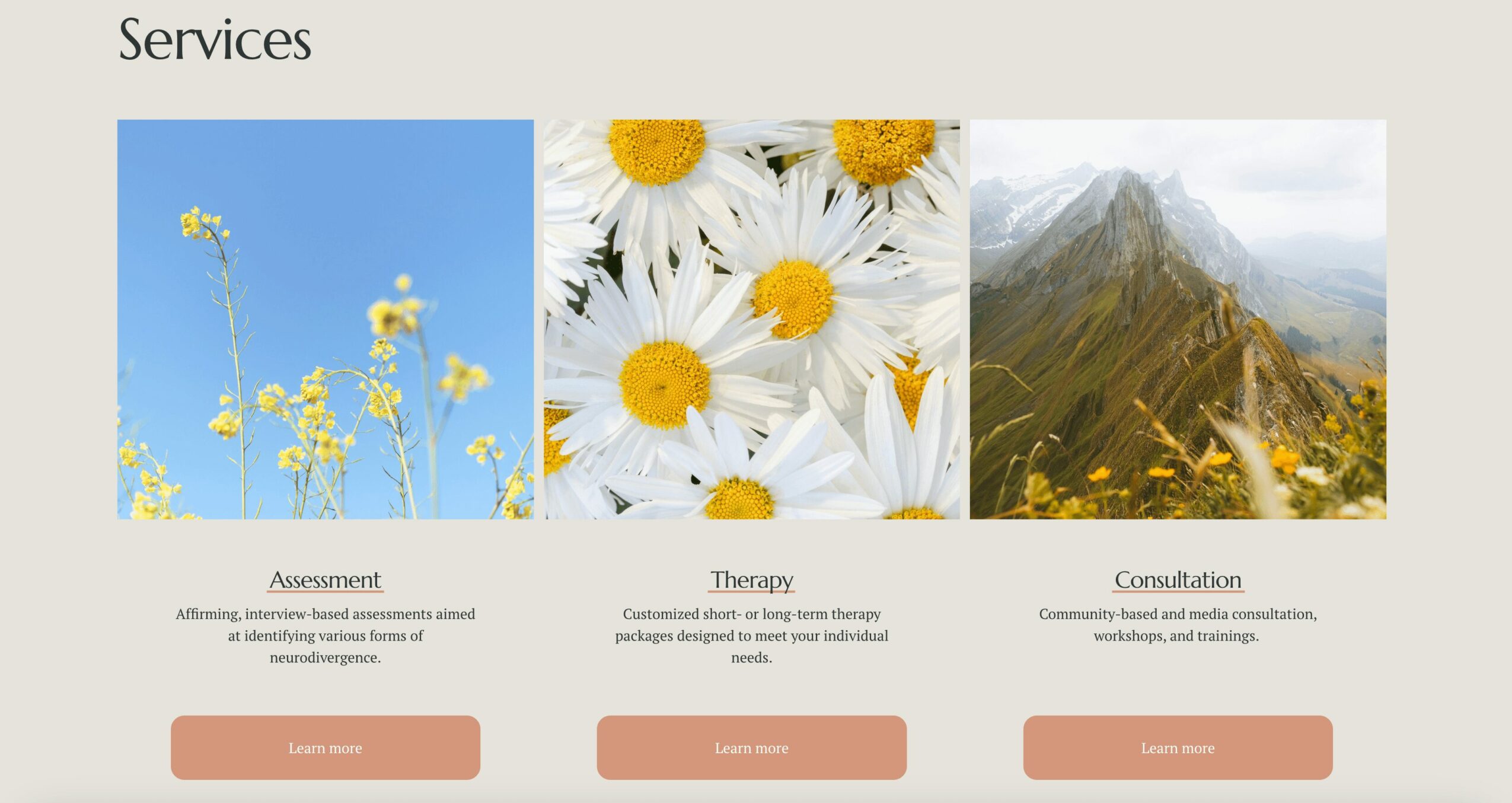Screen dimensions: 1512x803
Task: Click the word 'neurodivergence.' in Assessment description
Action: [x=326, y=658]
